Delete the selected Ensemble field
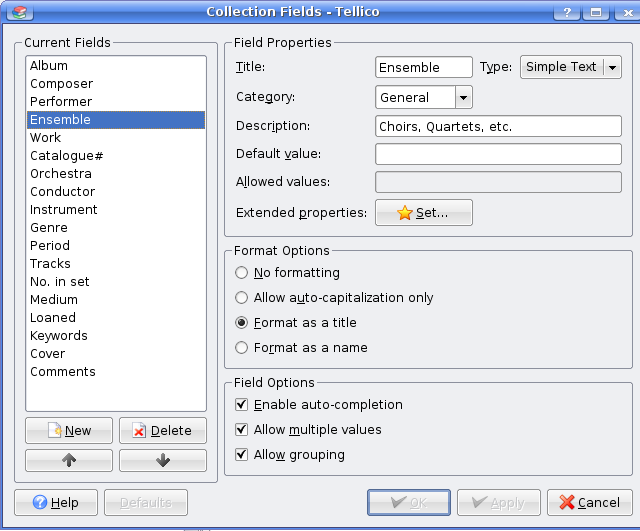 (x=162, y=431)
